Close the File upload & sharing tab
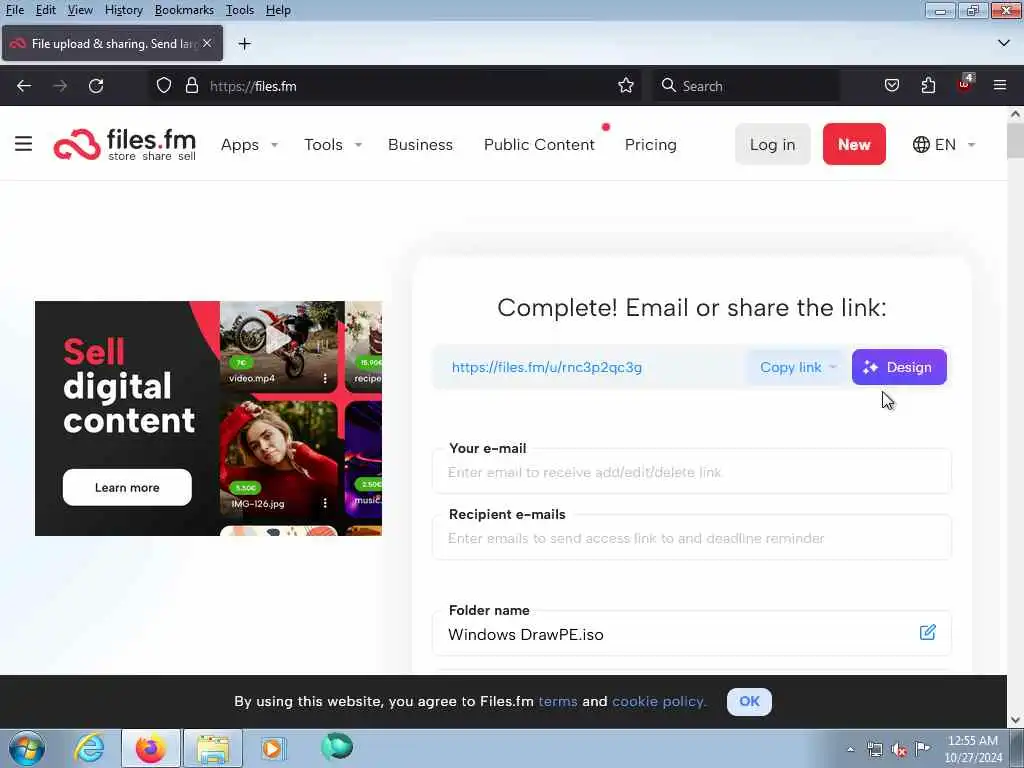 (x=207, y=43)
